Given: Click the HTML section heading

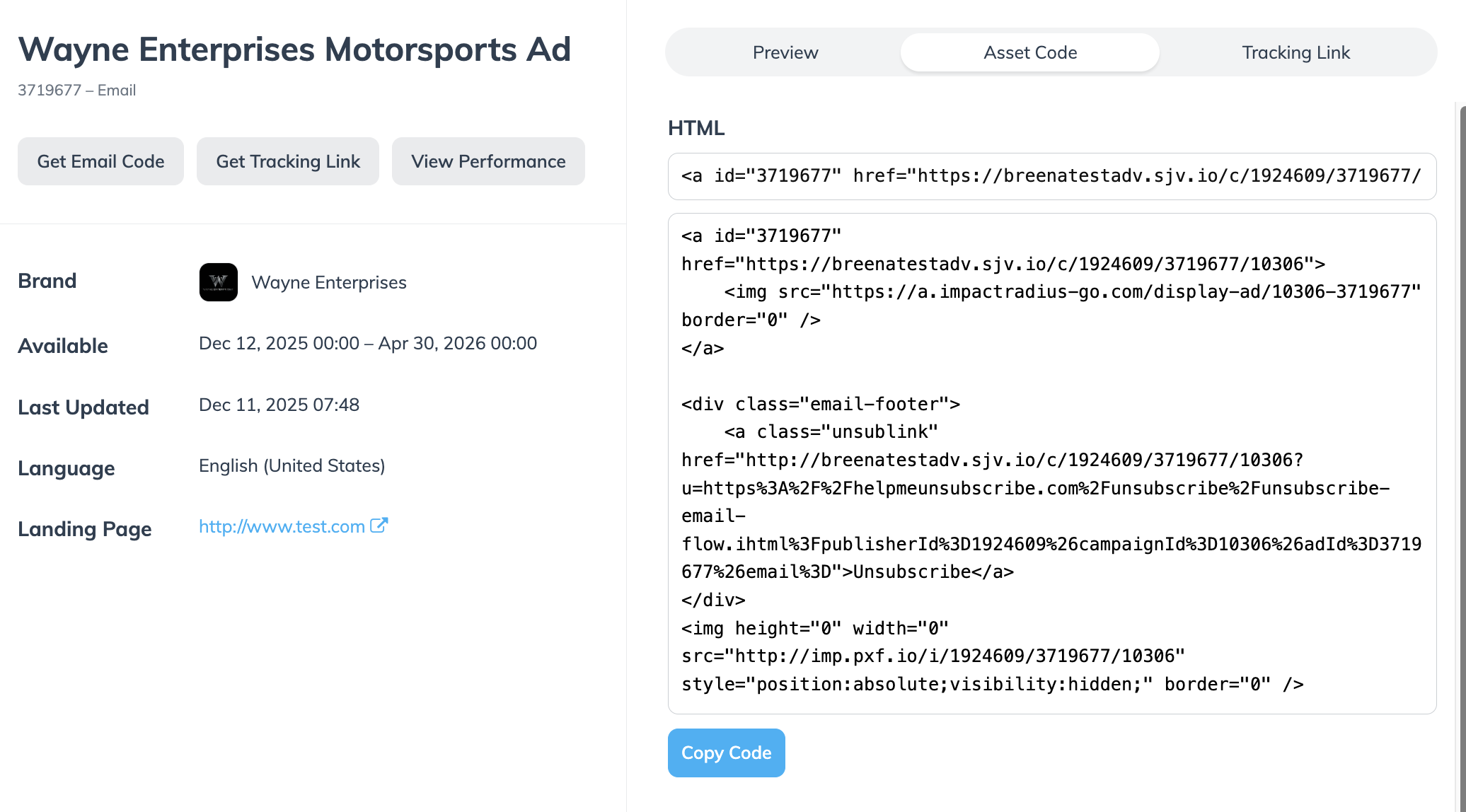Looking at the screenshot, I should [696, 128].
